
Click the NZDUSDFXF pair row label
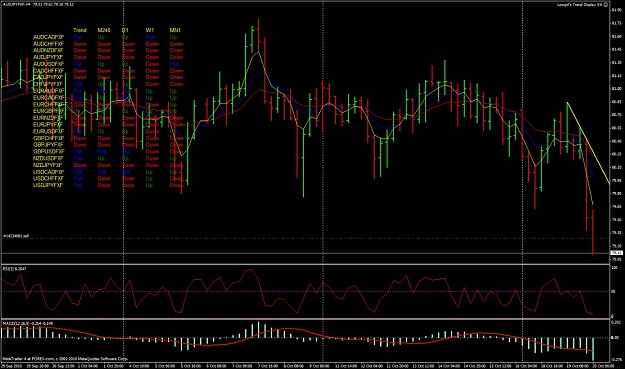point(48,158)
